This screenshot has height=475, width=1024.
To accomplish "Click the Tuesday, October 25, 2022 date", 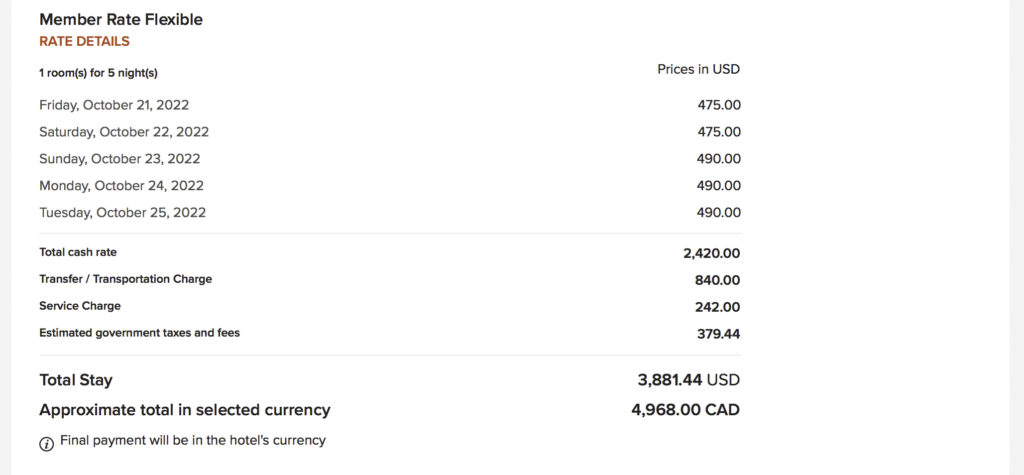I will pyautogui.click(x=122, y=213).
